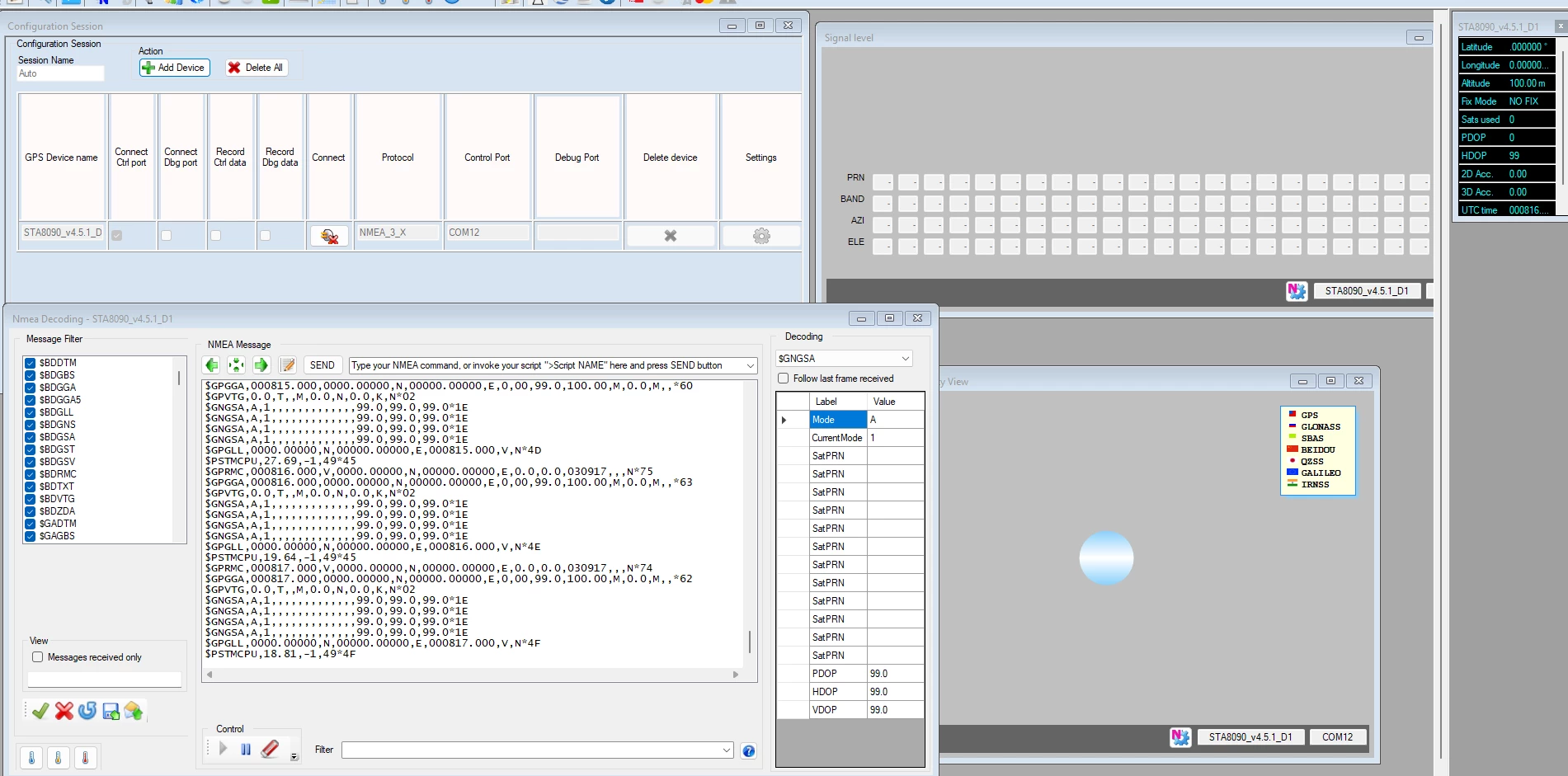
Task: Click COM12 label in Sky View window
Action: 1337,737
